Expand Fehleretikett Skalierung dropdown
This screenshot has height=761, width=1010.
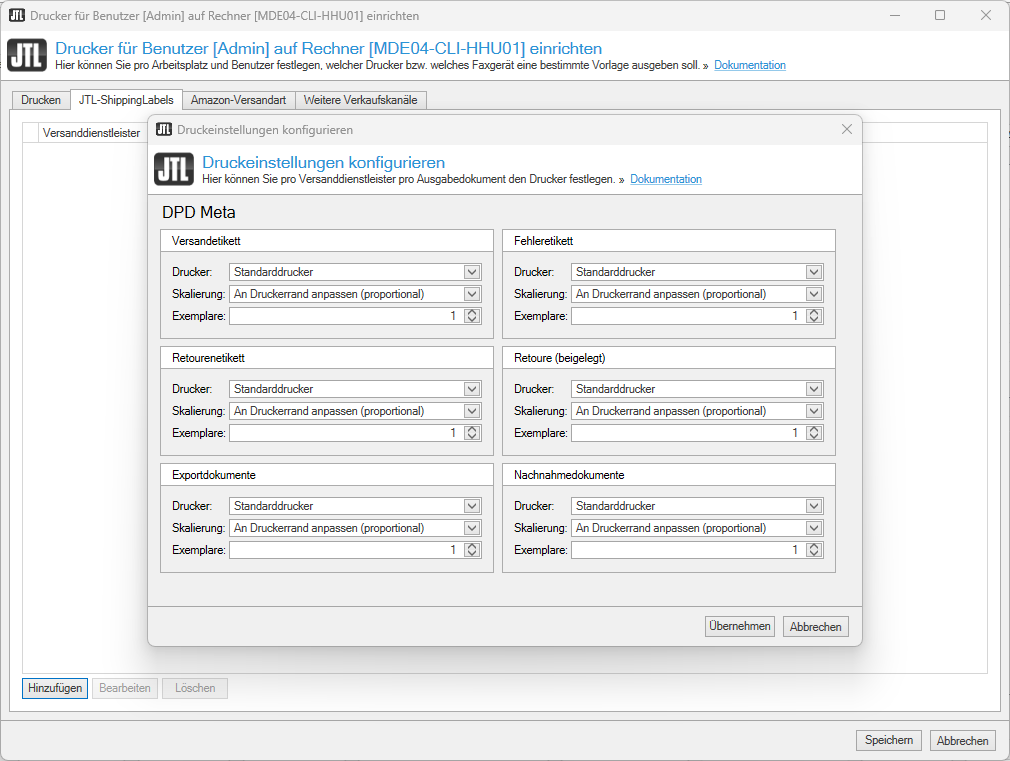pyautogui.click(x=814, y=294)
